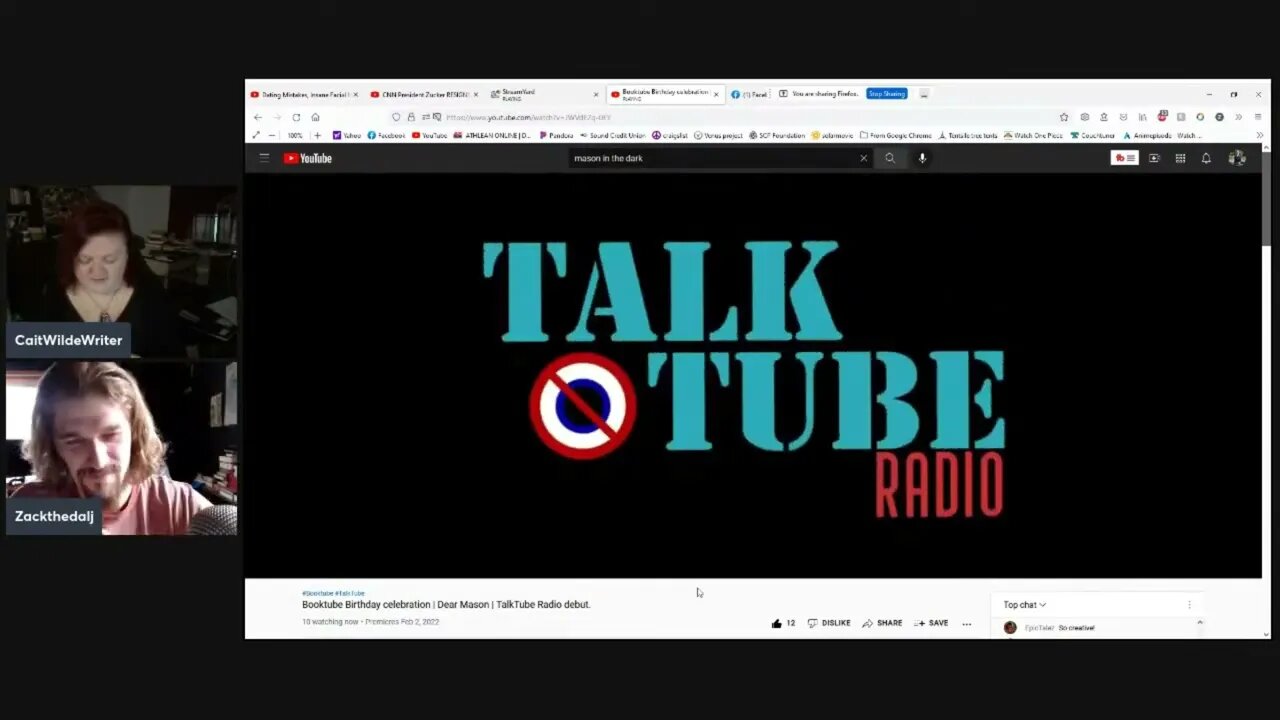This screenshot has width=1280, height=720.
Task: Clear the YouTube search box text
Action: (x=863, y=158)
